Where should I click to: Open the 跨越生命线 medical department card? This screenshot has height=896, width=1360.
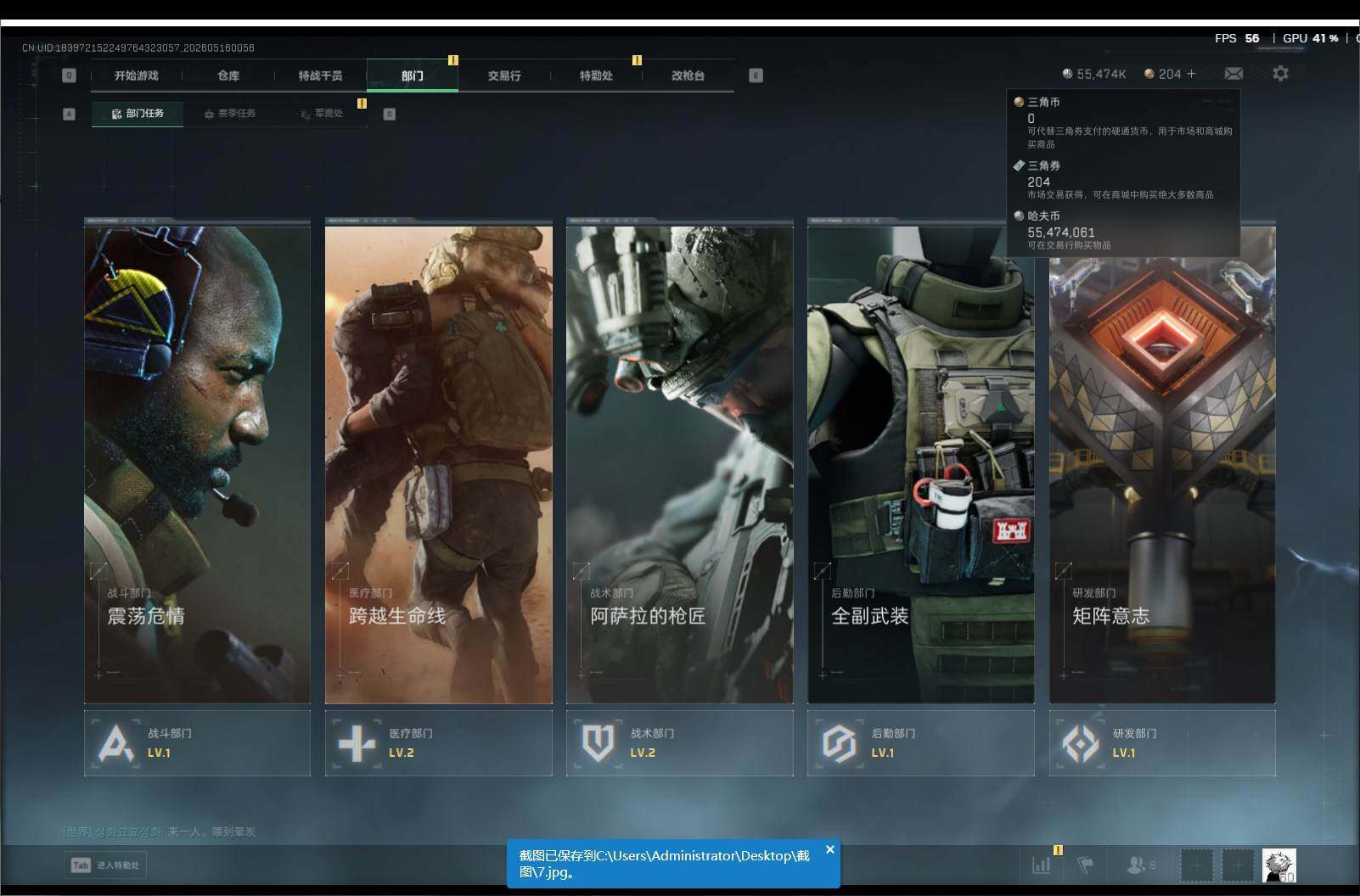pyautogui.click(x=438, y=462)
